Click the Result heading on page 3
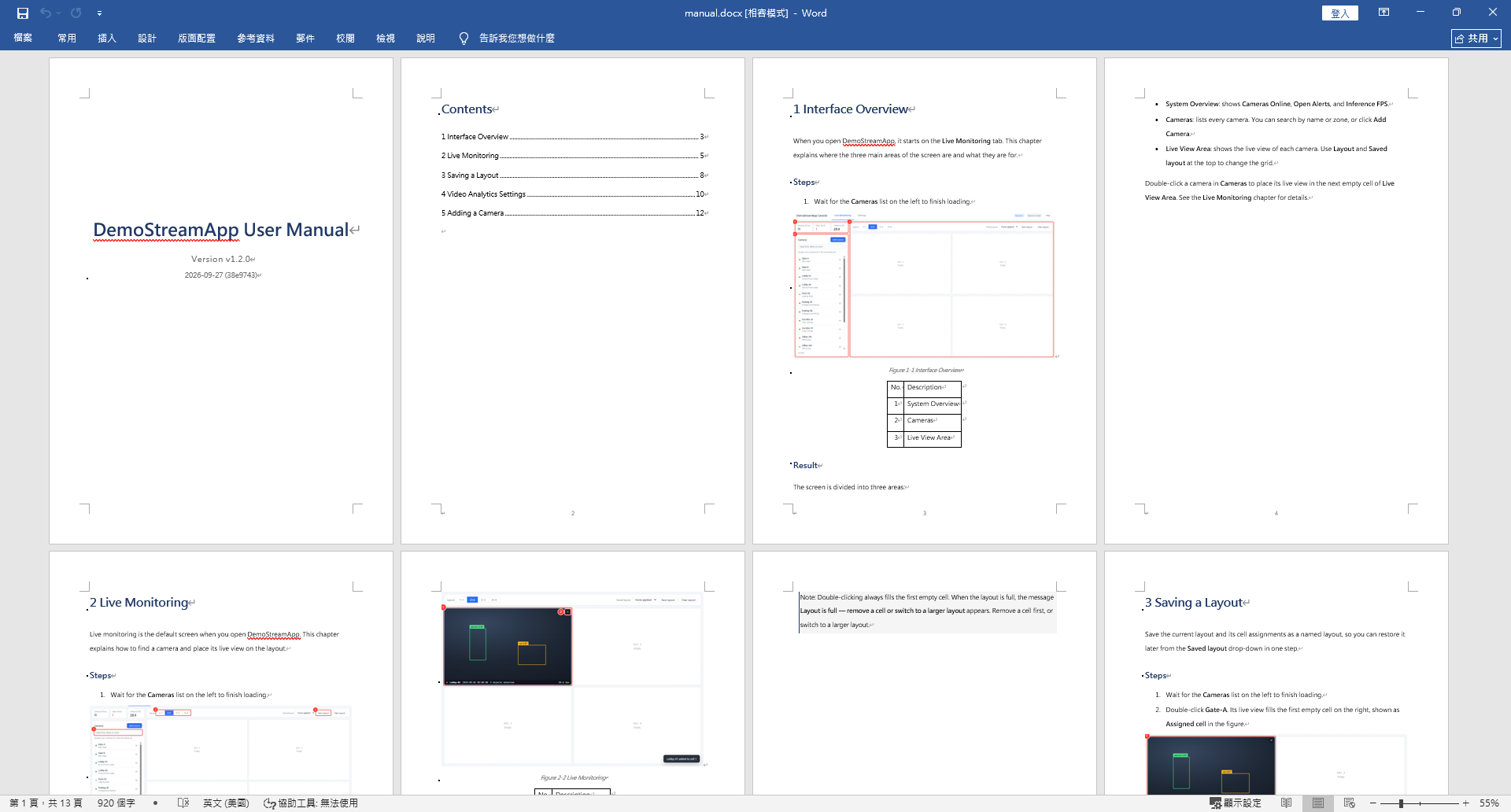Viewport: 1511px width, 812px height. point(805,466)
